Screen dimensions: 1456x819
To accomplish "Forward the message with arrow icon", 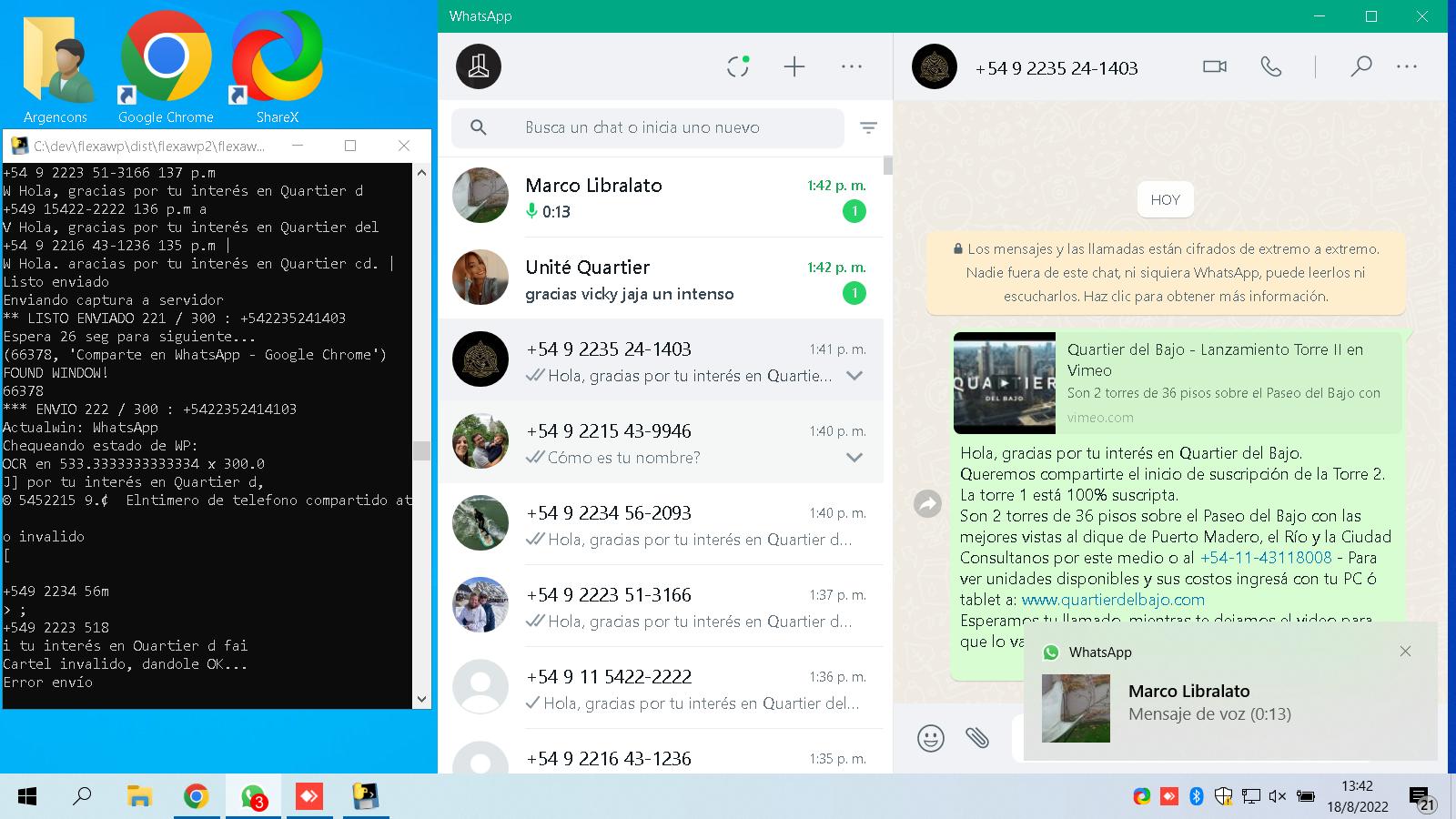I will (927, 503).
